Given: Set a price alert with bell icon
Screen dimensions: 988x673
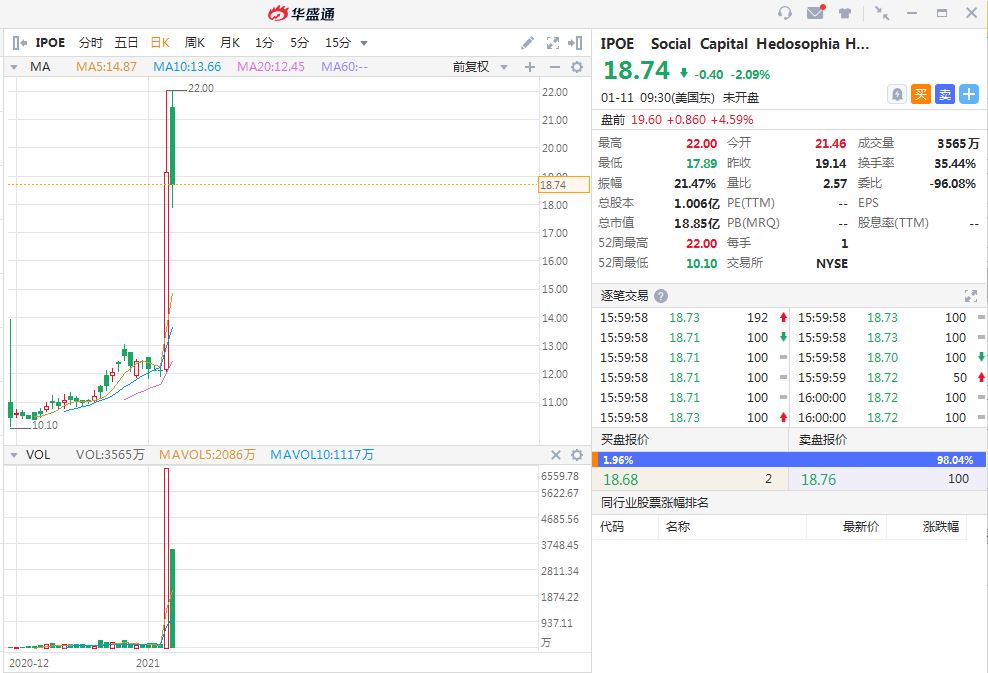Looking at the screenshot, I should point(897,94).
